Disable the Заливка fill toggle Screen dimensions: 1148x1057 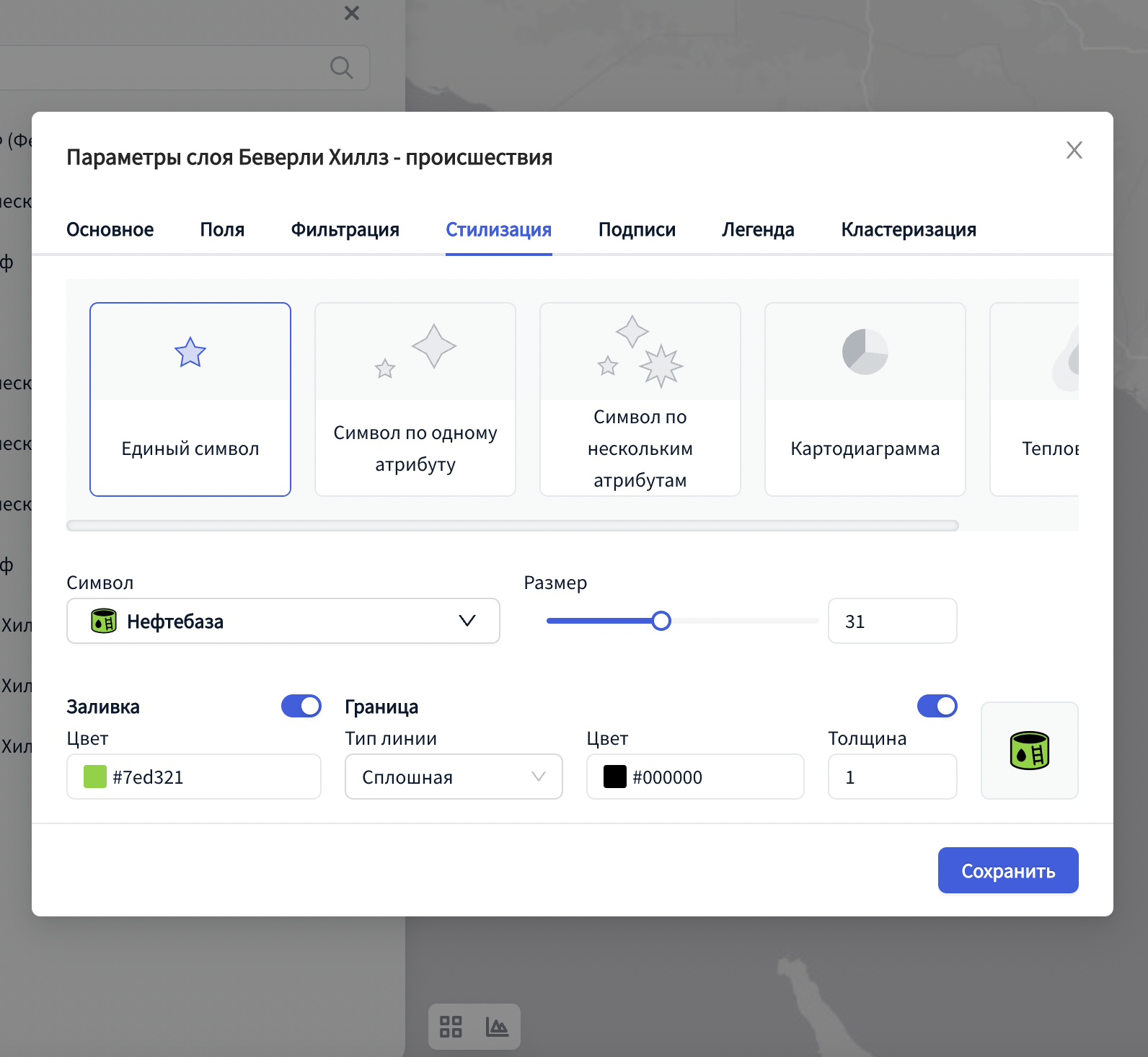(x=301, y=706)
